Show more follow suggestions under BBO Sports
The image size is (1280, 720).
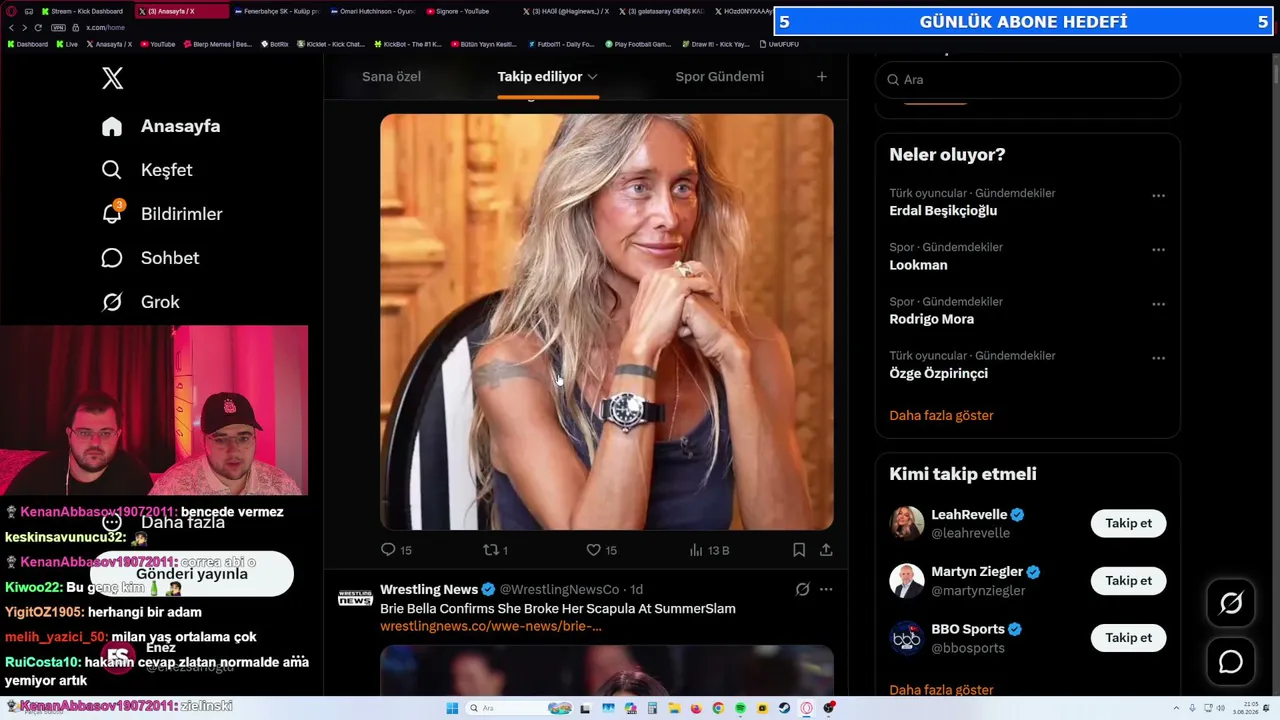(x=941, y=689)
